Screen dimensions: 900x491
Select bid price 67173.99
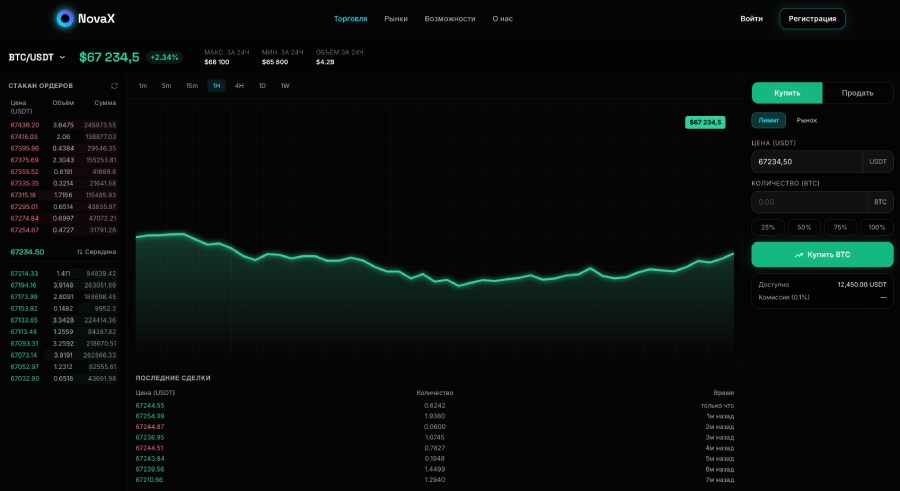pos(24,297)
